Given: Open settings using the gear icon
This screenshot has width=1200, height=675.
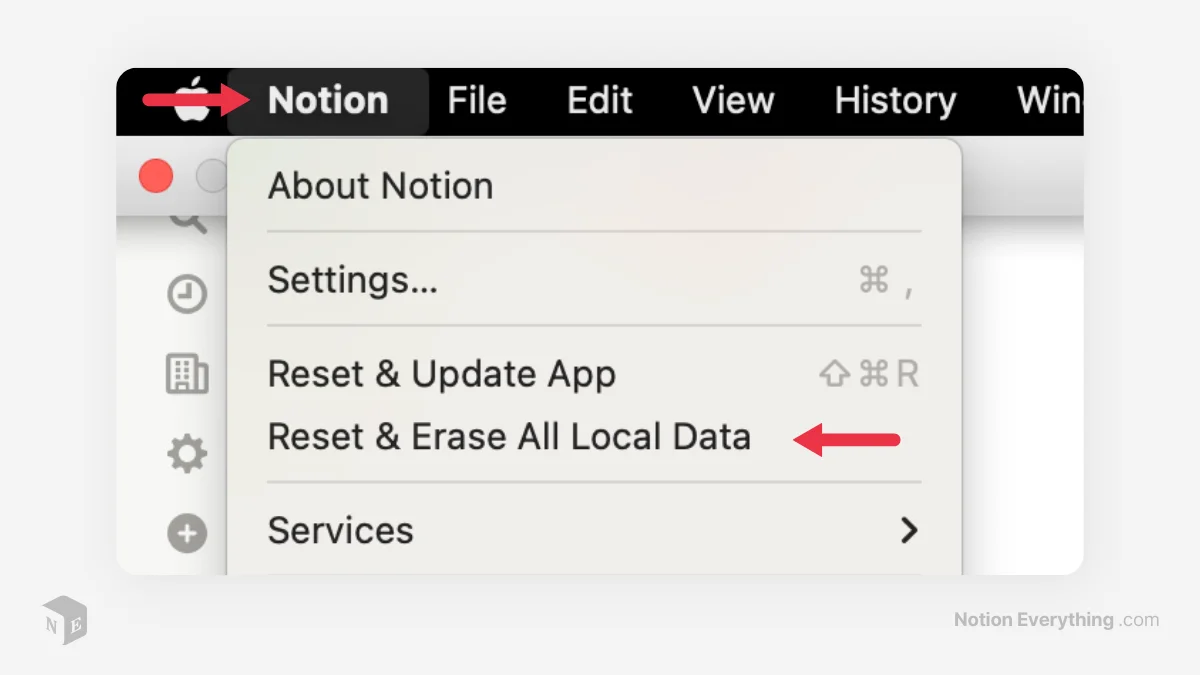Looking at the screenshot, I should [187, 453].
